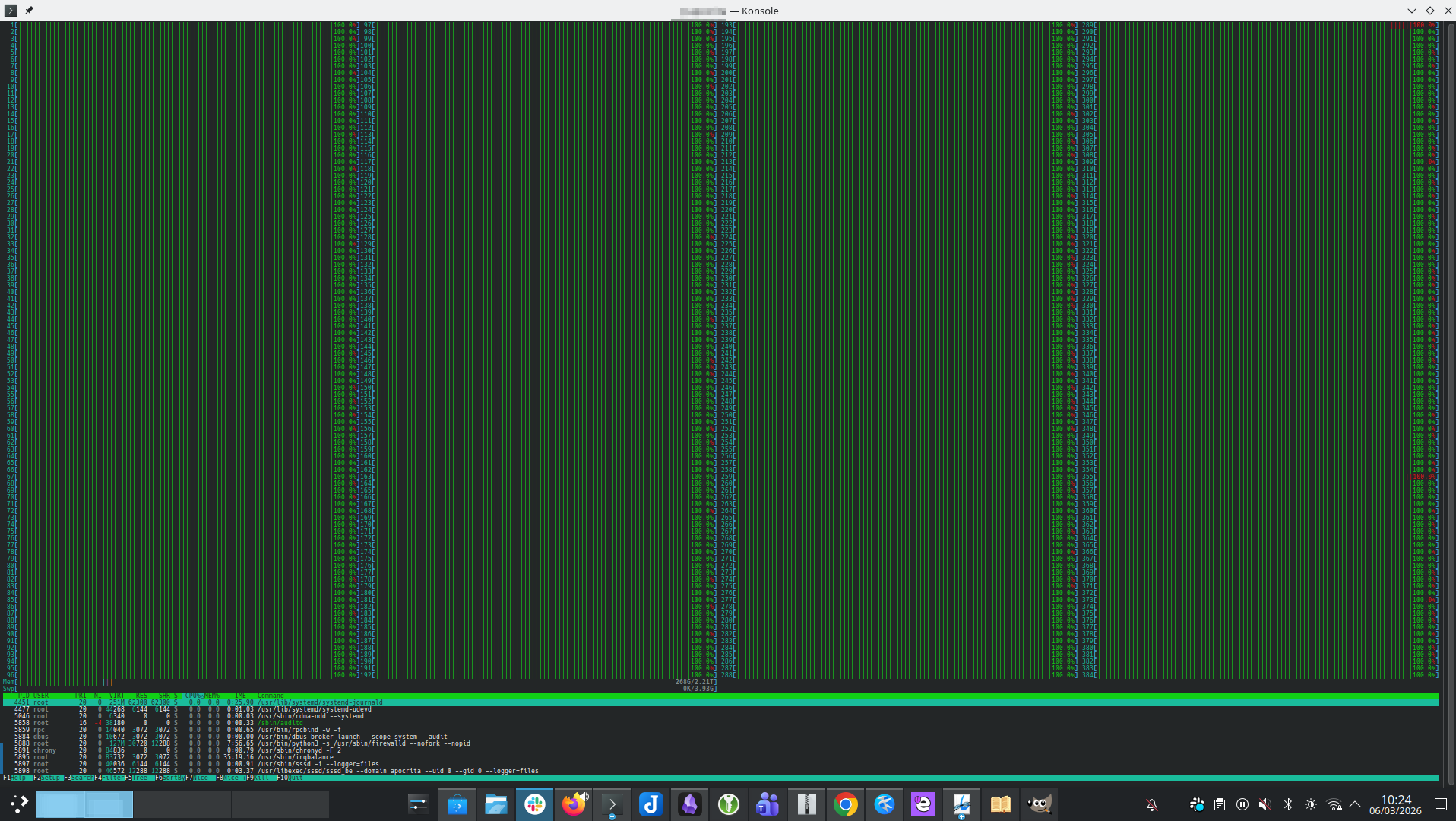Screen dimensions: 1456x821
Task: Select the /sbin/auditd process row
Action: (x=720, y=723)
